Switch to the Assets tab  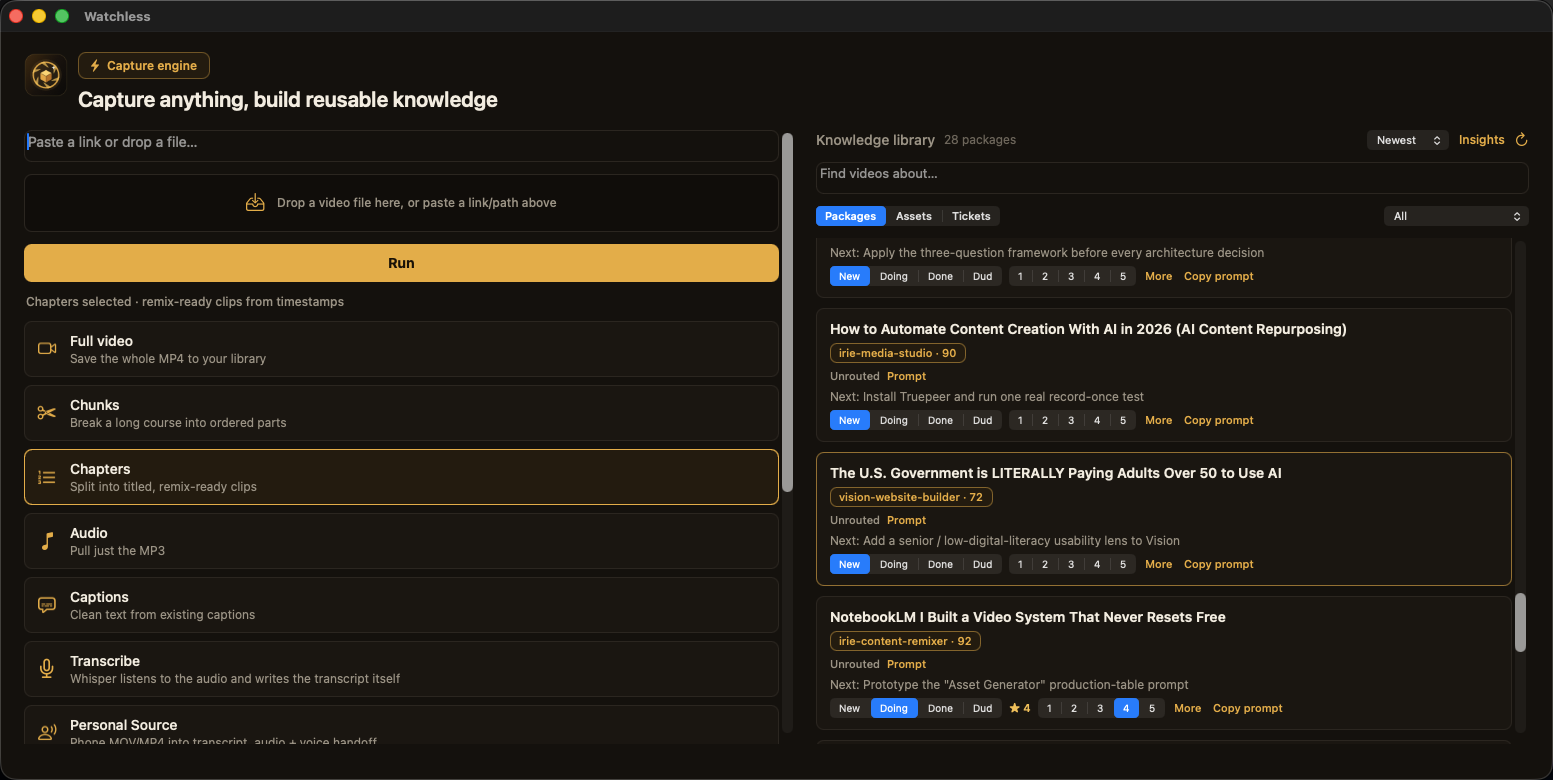pos(914,216)
